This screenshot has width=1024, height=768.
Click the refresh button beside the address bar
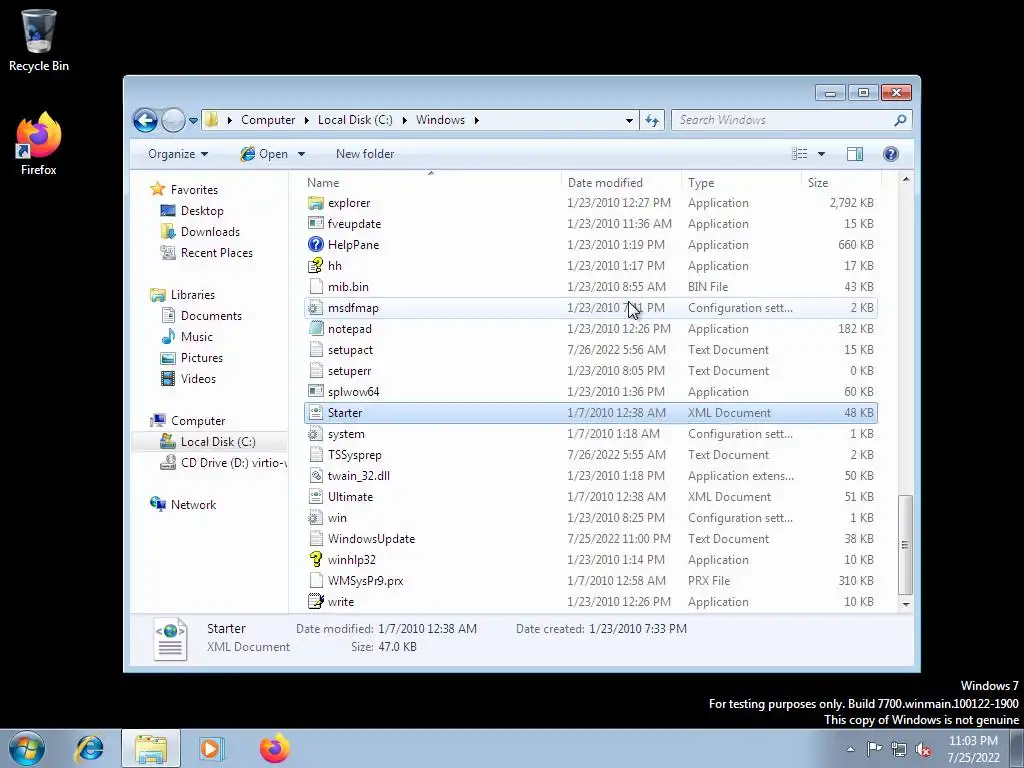tap(652, 120)
